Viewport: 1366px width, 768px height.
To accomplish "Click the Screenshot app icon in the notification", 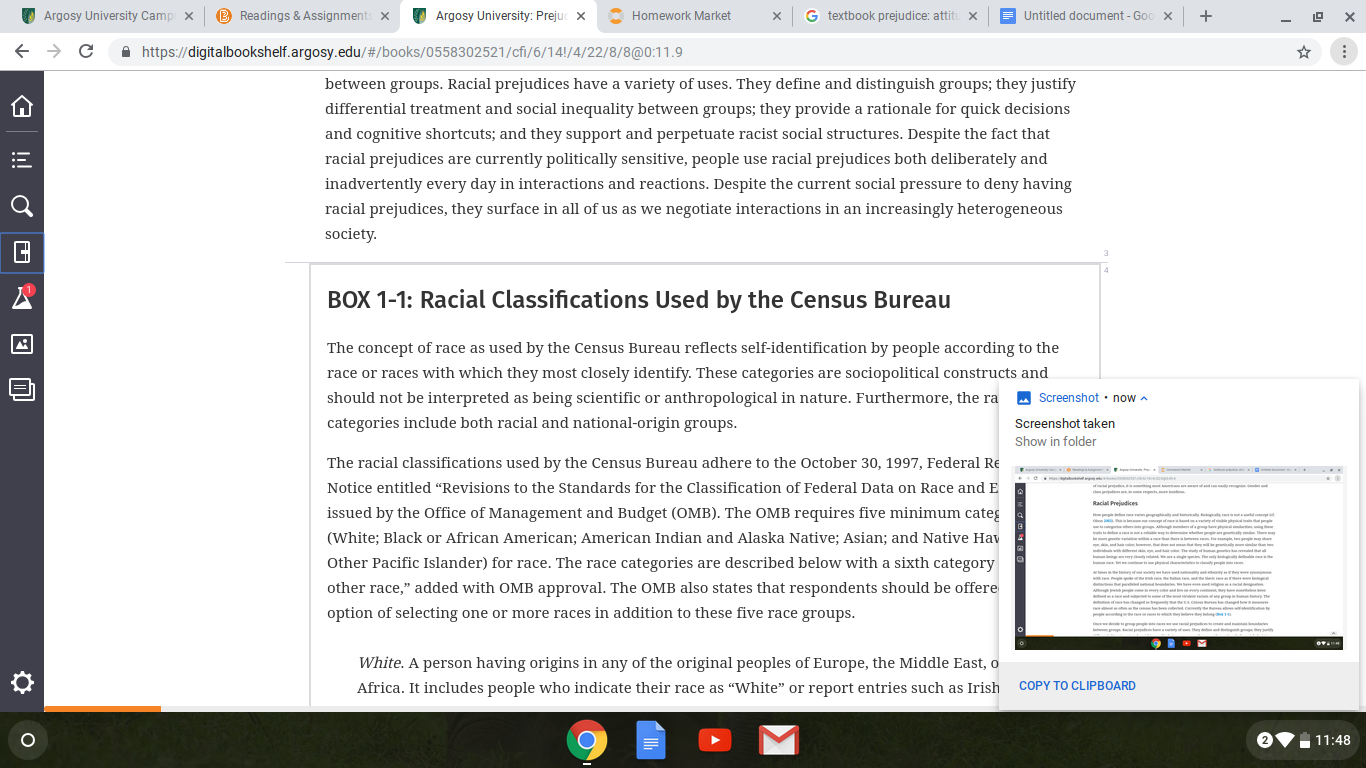I will [x=1024, y=398].
